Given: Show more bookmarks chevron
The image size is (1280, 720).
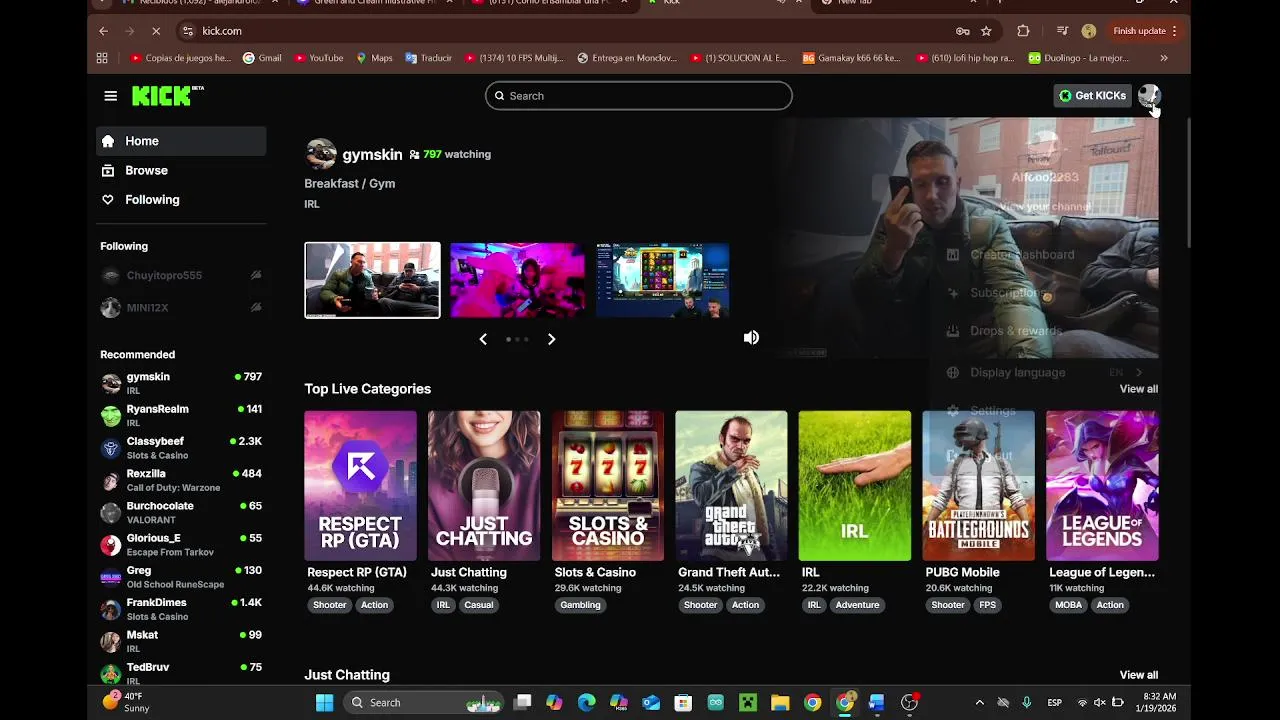Looking at the screenshot, I should 1163,58.
